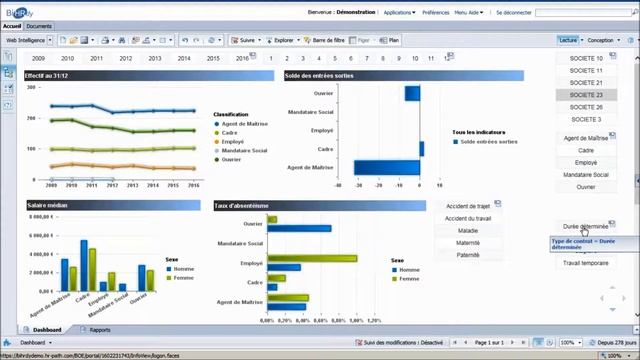Go to first page arrow in status bar
Viewport: 640px width, 360px height.
[455, 342]
